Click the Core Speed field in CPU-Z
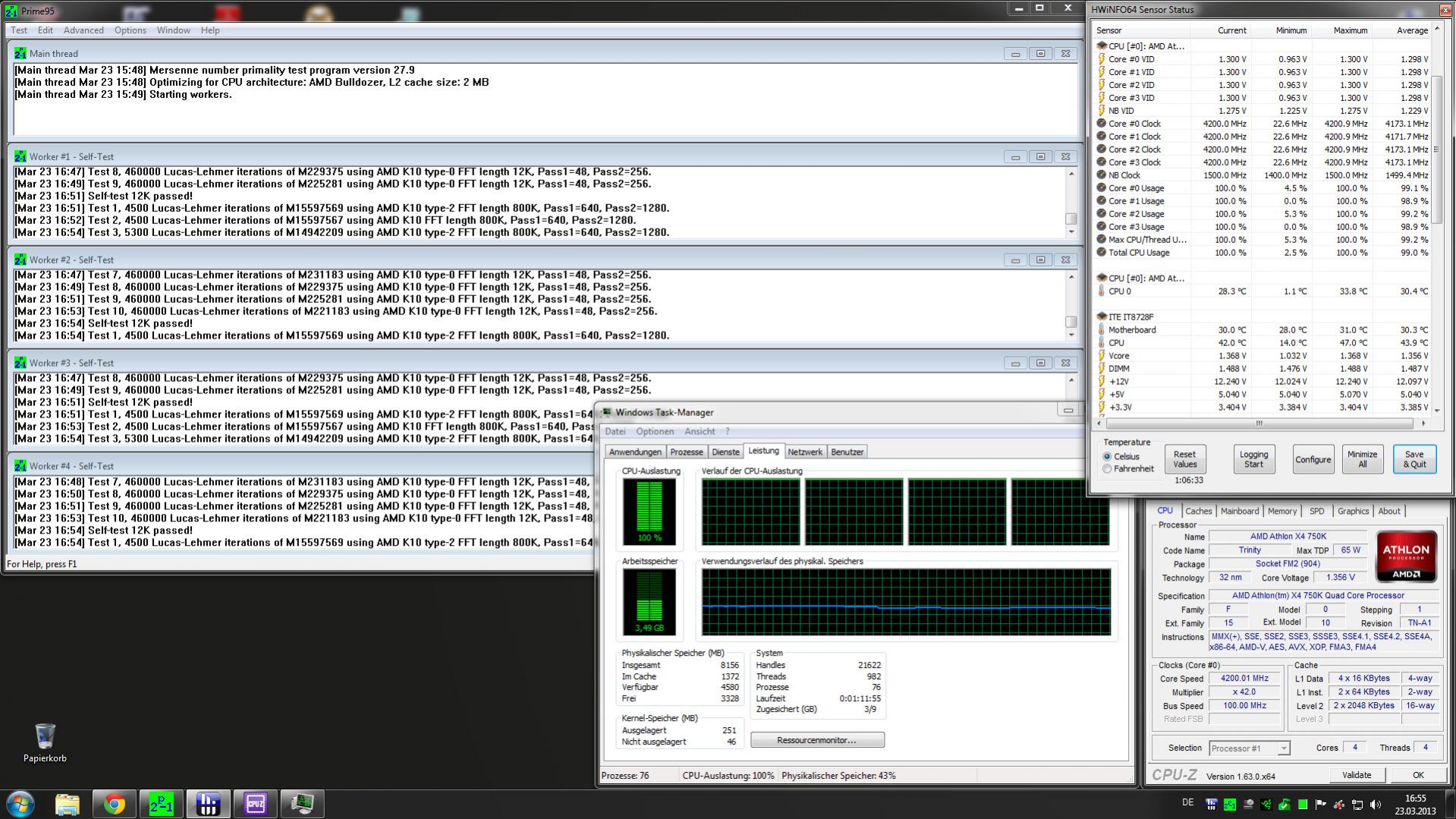Screen dimensions: 1456x819 pyautogui.click(x=1244, y=679)
